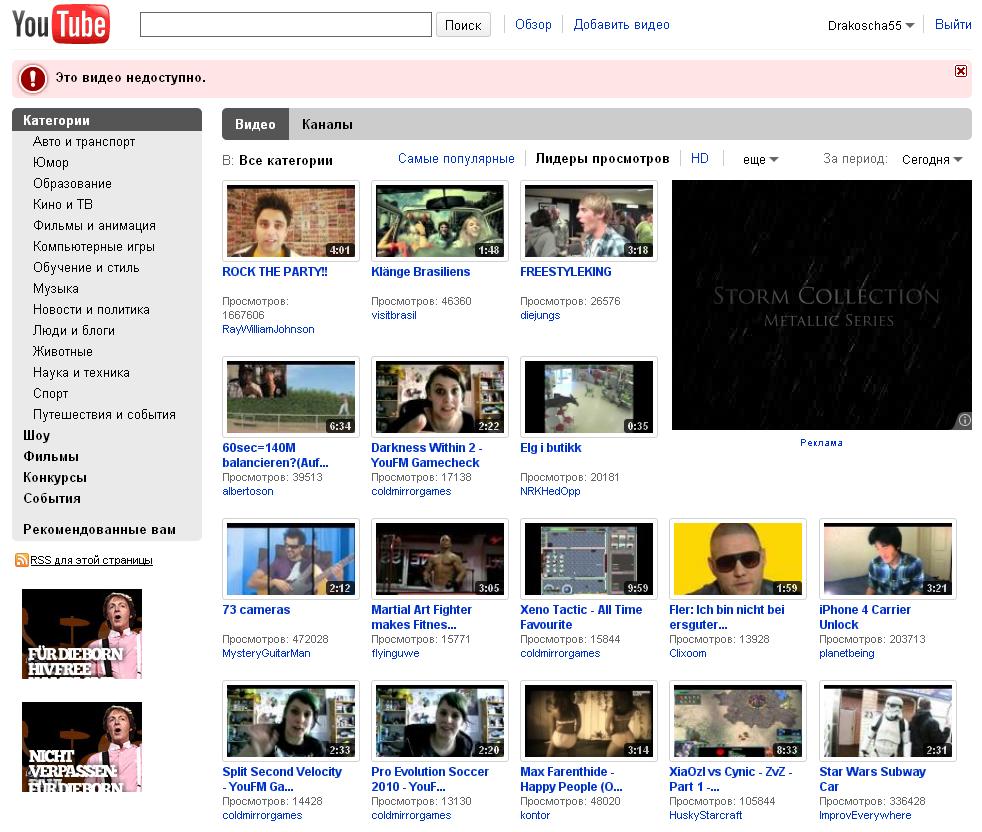Open the 73 cameras video thumbnail
Screen dimensions: 982x832
click(x=290, y=559)
